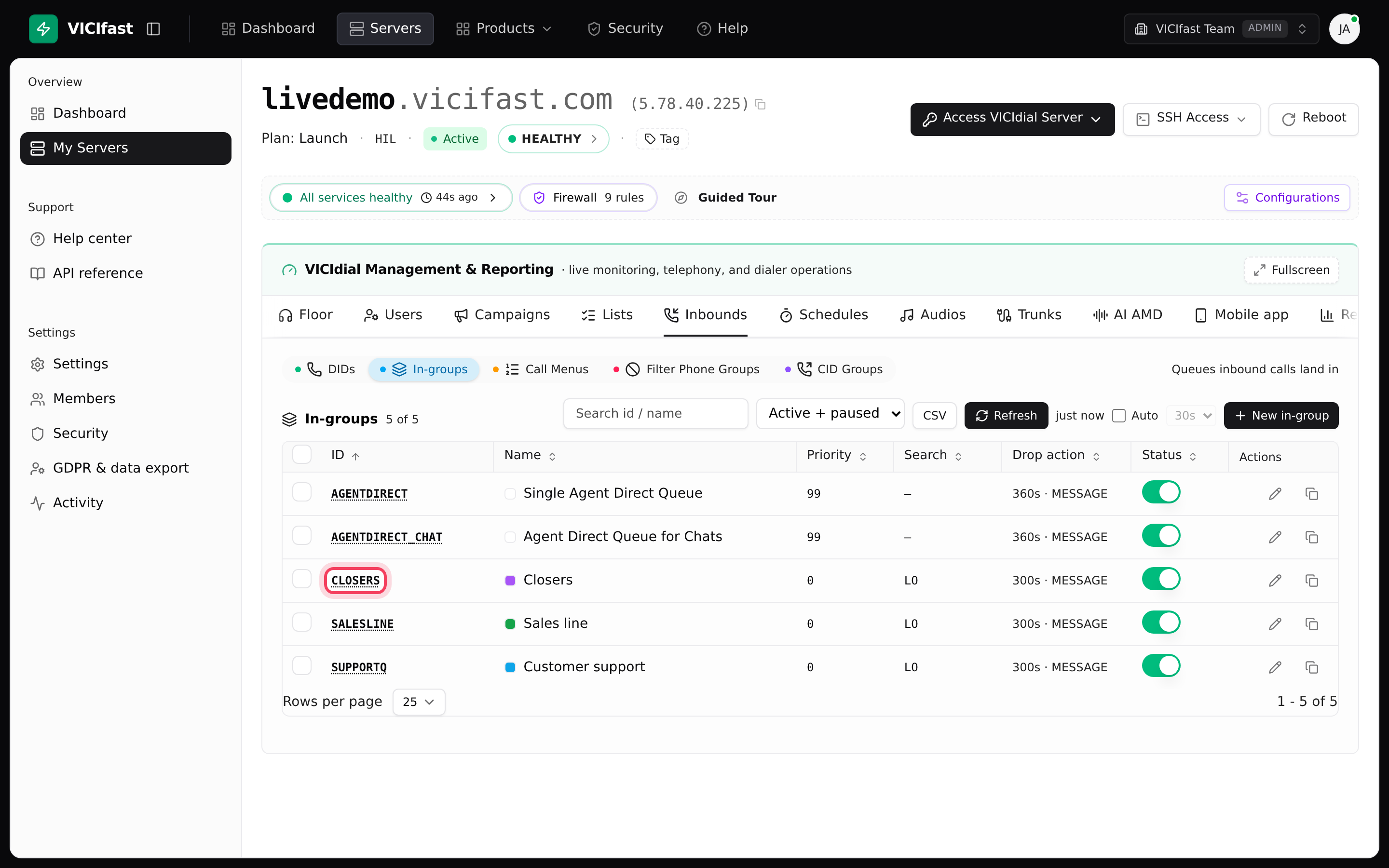Screen dimensions: 1389x868
Task: Expand the Access VICIdial Server dropdown
Action: pos(1012,120)
